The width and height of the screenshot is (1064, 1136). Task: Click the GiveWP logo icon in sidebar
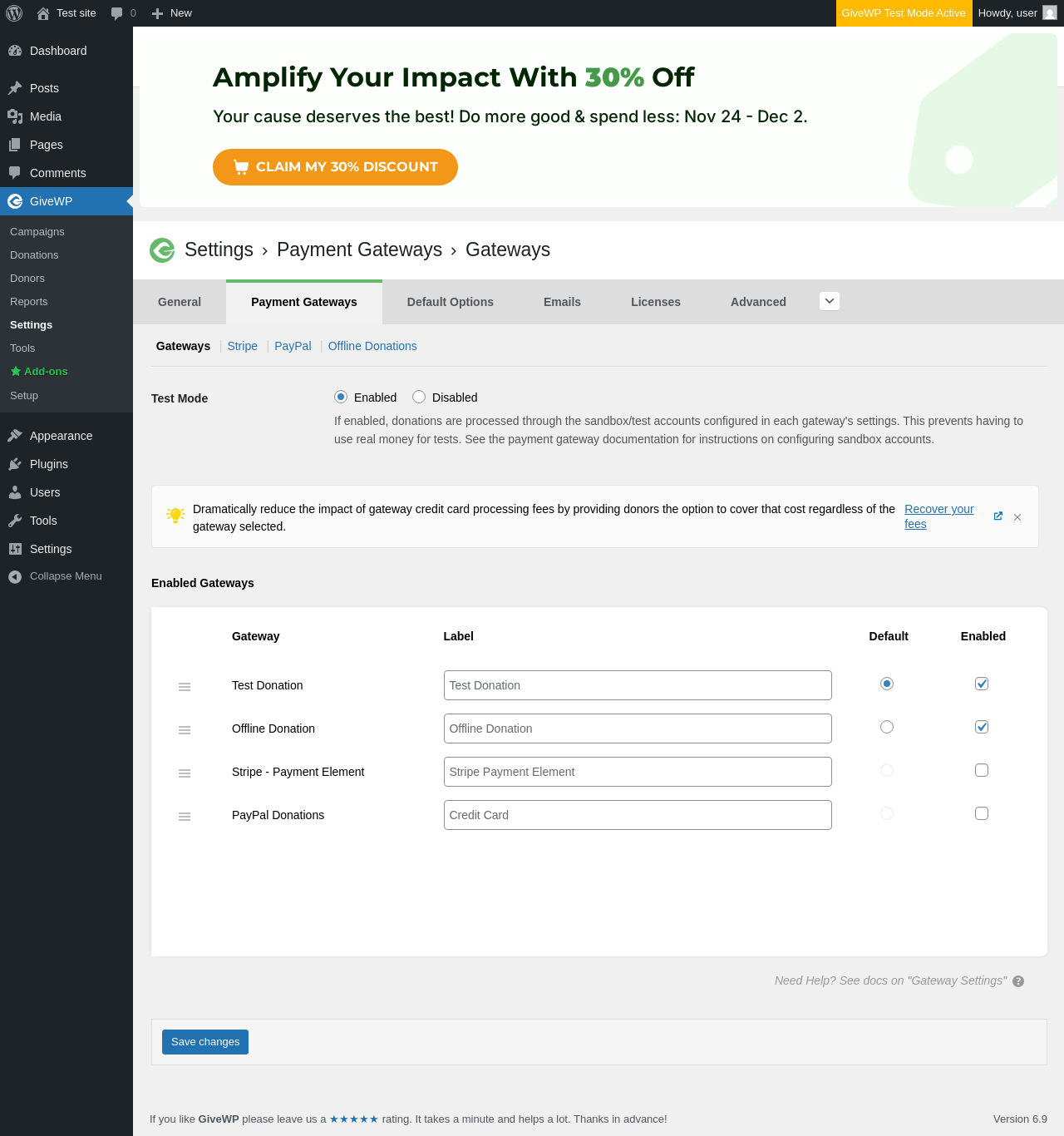click(15, 201)
